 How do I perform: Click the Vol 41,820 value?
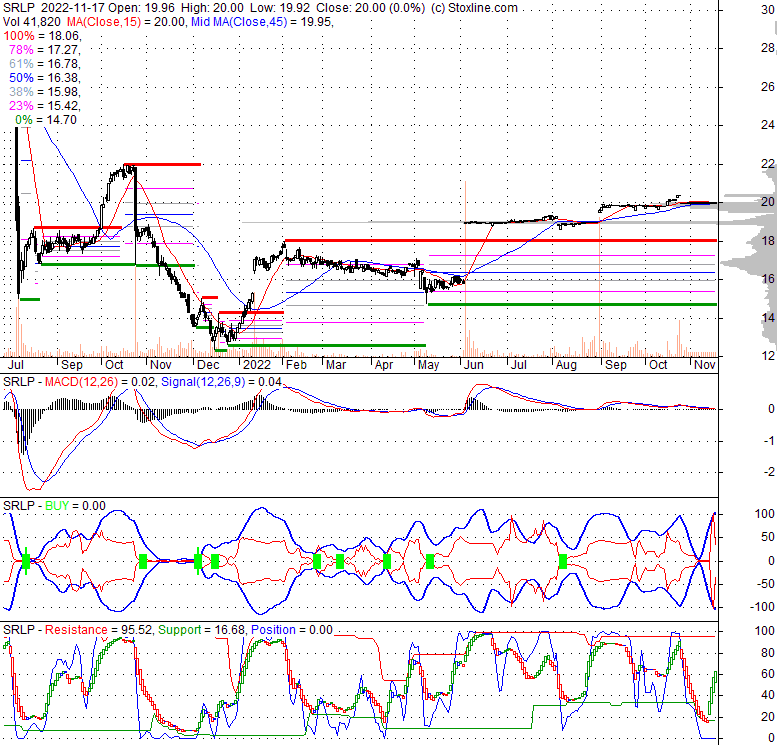(32, 22)
